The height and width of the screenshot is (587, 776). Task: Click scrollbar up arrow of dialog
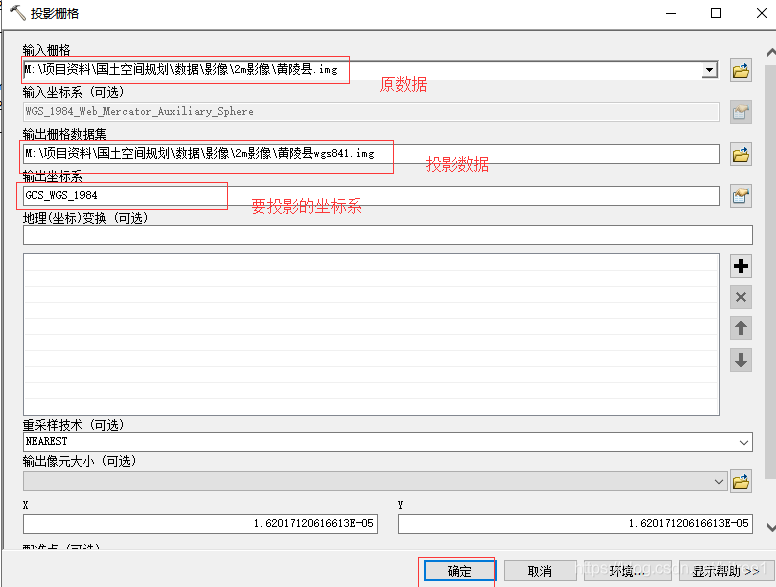click(x=771, y=52)
